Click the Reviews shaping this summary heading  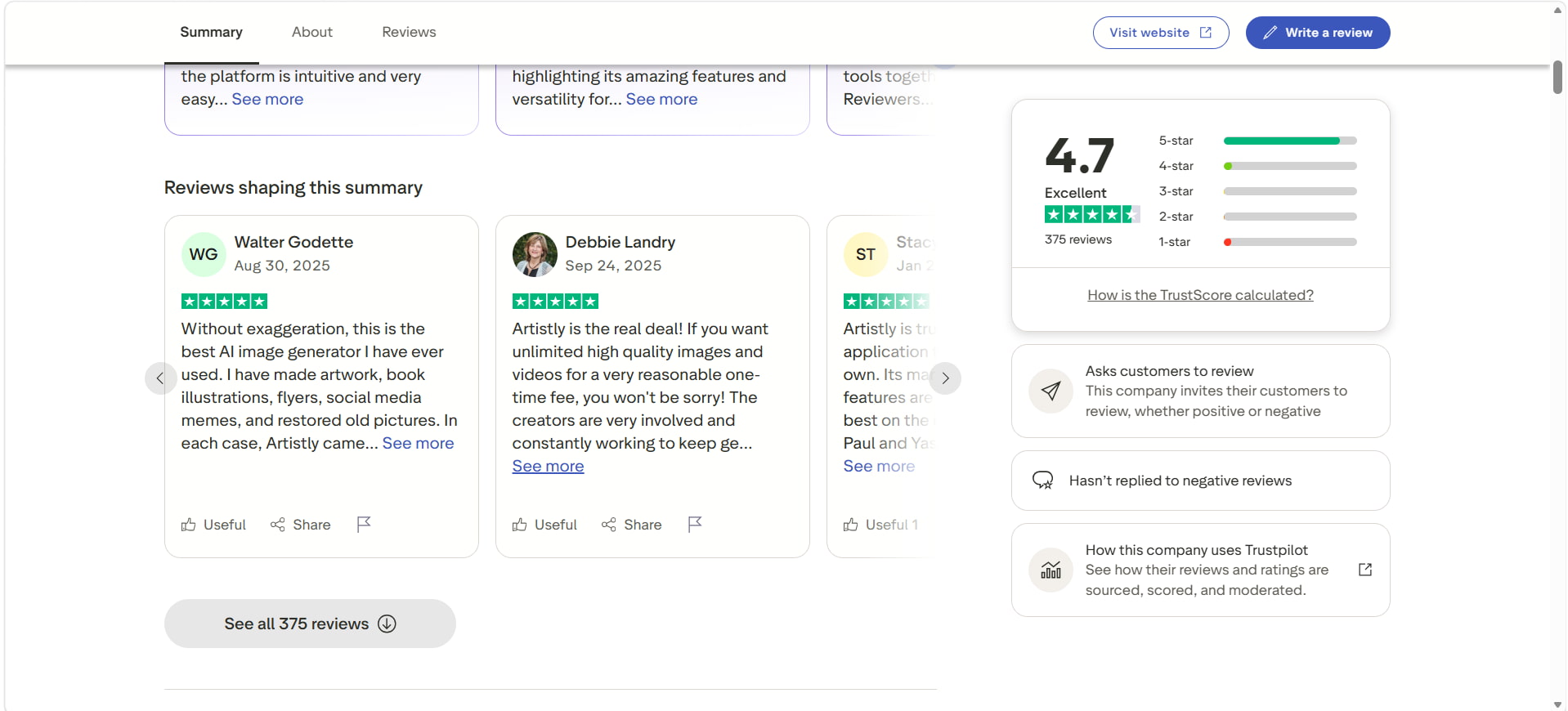pyautogui.click(x=293, y=188)
